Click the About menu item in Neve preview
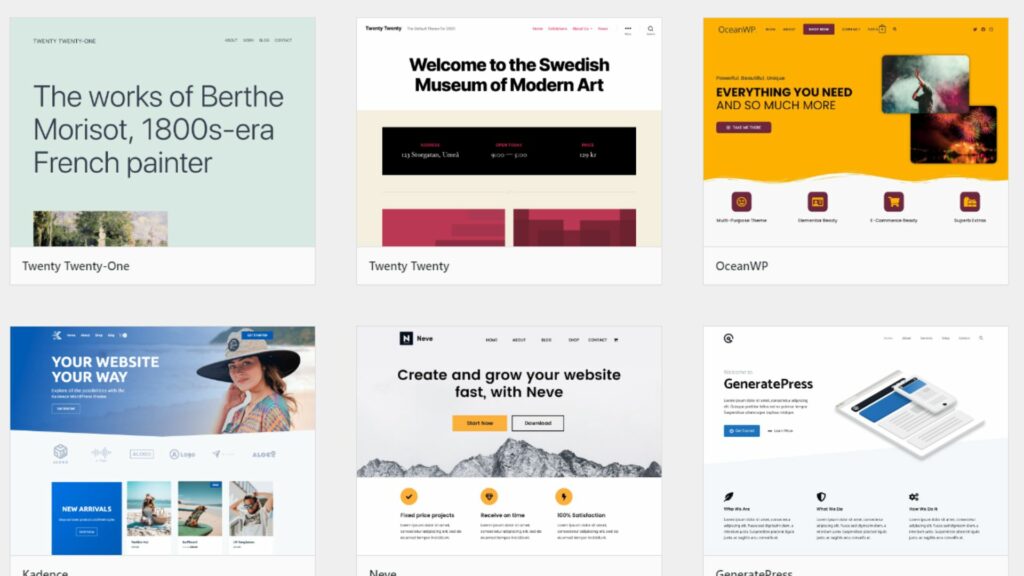 (519, 340)
